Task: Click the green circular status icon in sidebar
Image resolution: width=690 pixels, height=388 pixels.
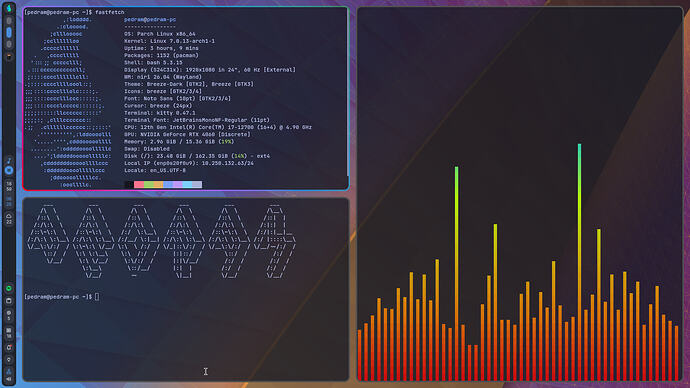Action: pos(9,289)
